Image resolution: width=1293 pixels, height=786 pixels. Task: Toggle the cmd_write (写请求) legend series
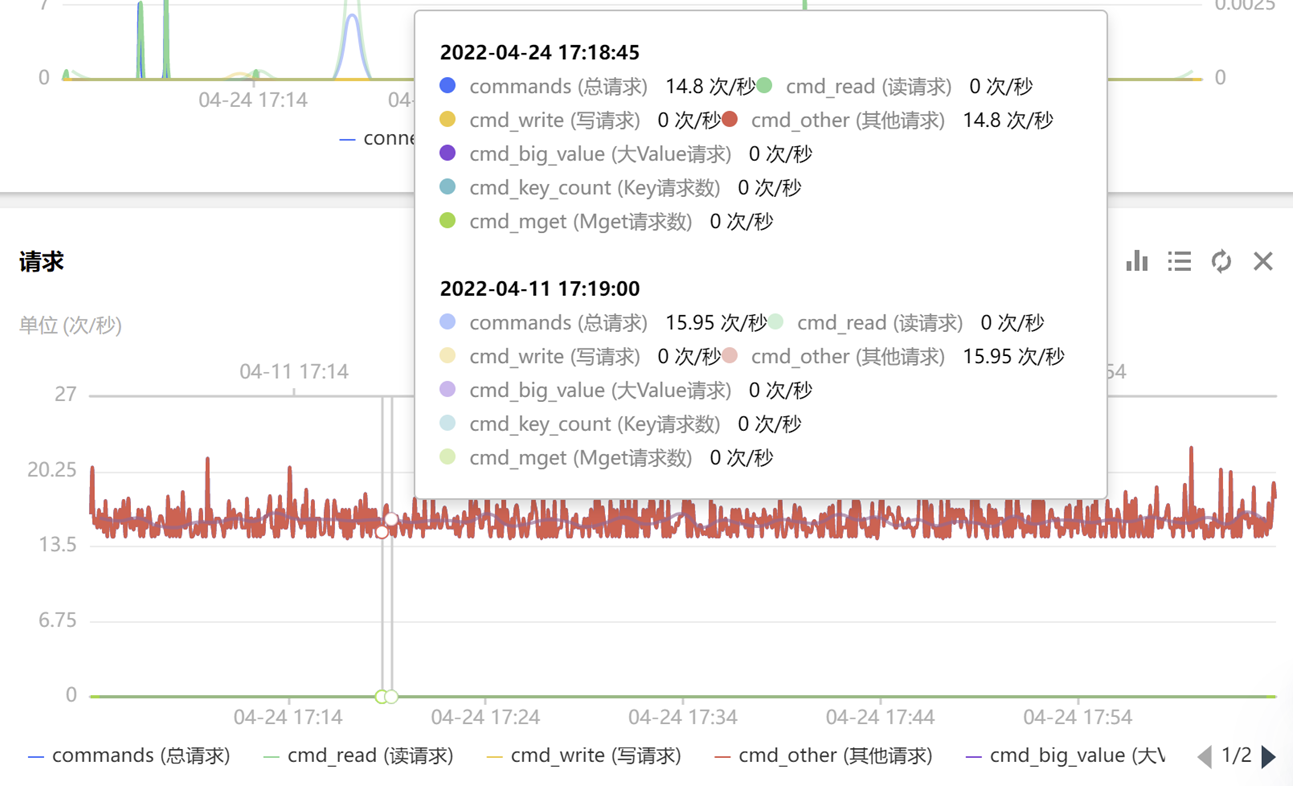pyautogui.click(x=584, y=756)
